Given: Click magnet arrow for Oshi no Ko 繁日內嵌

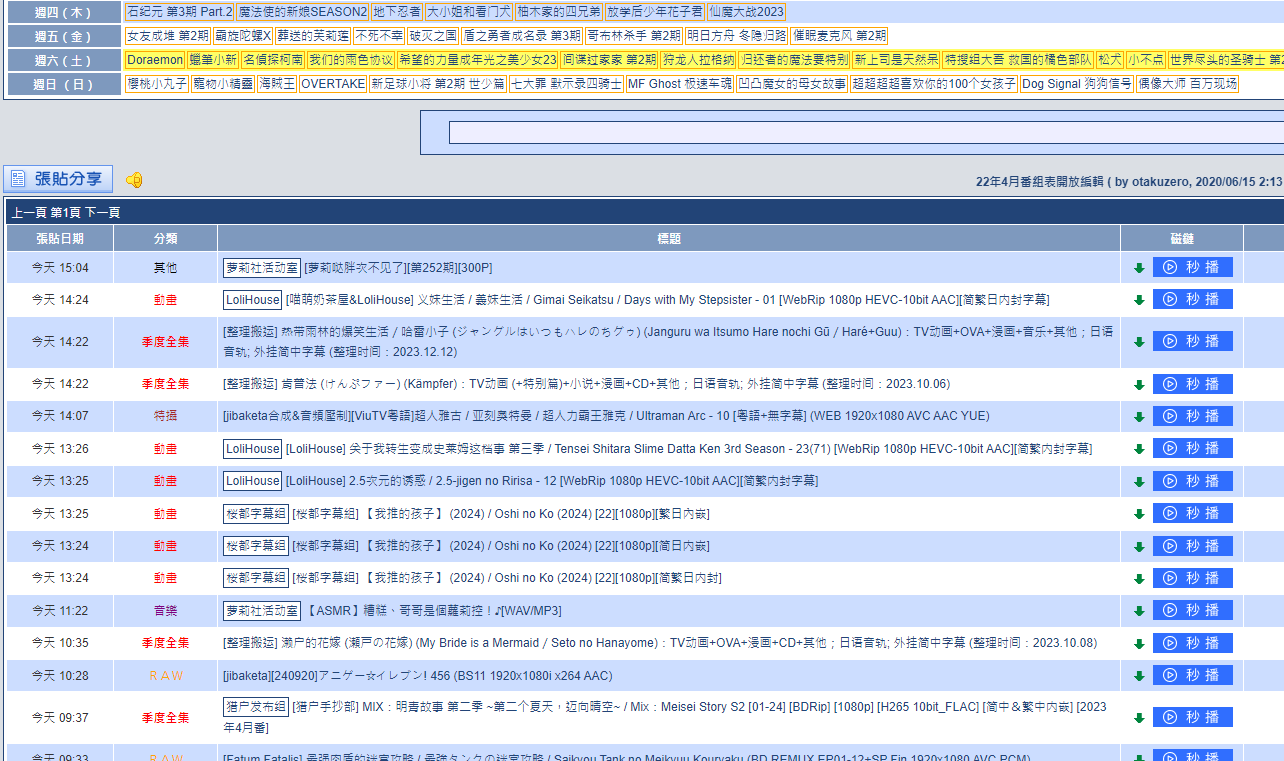Looking at the screenshot, I should click(x=1139, y=514).
